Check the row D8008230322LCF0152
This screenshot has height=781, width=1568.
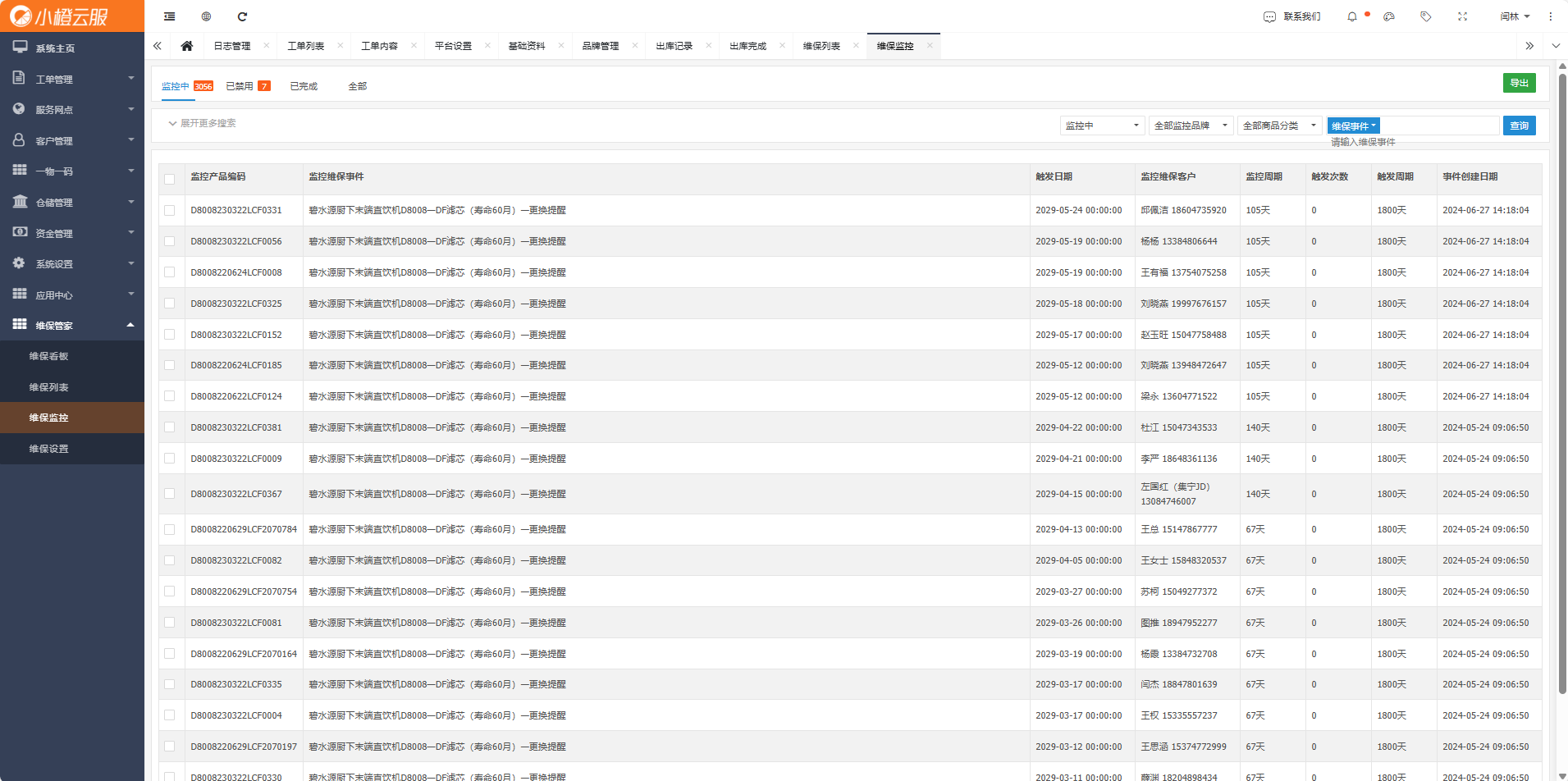(x=169, y=335)
